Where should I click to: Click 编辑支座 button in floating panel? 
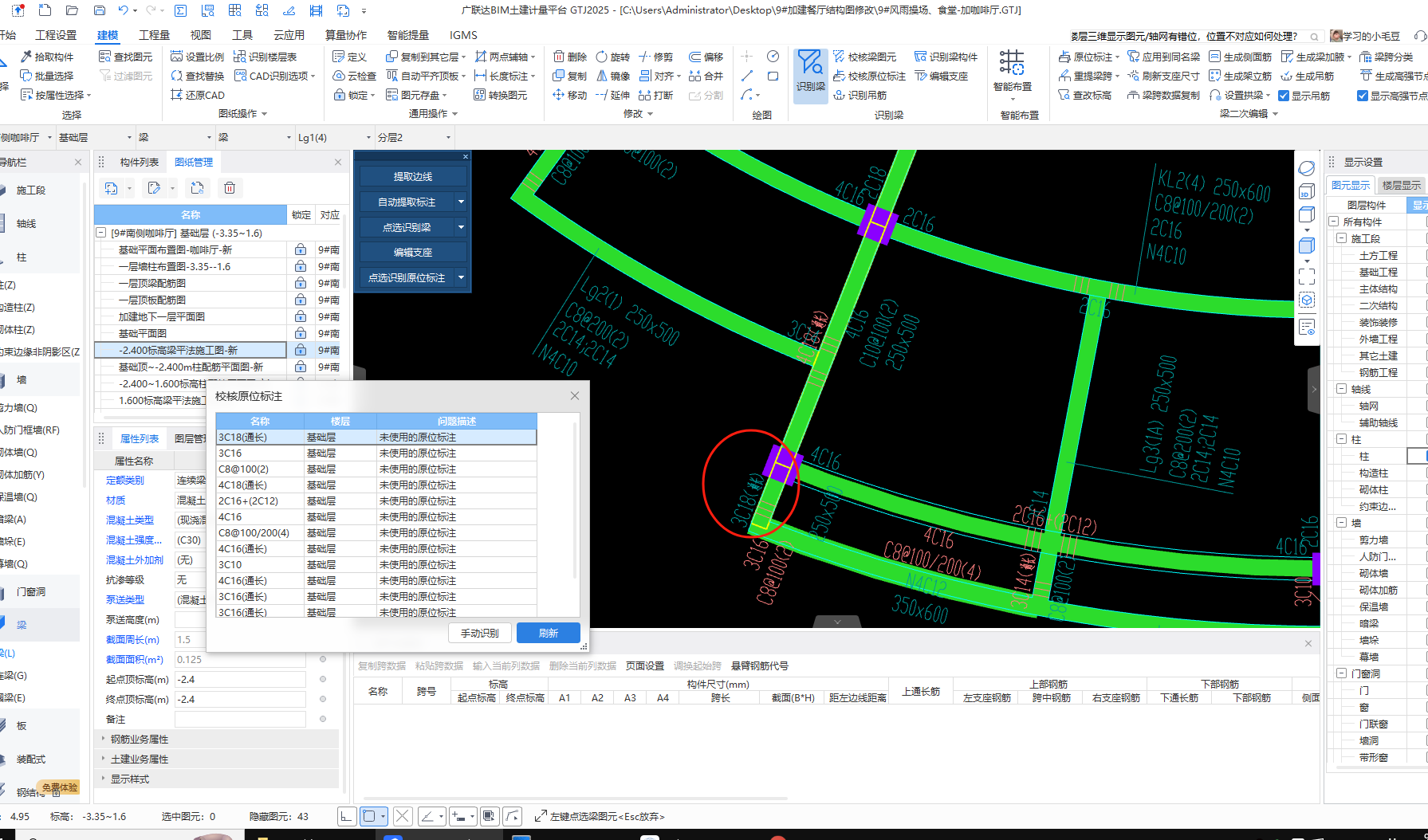[x=412, y=252]
